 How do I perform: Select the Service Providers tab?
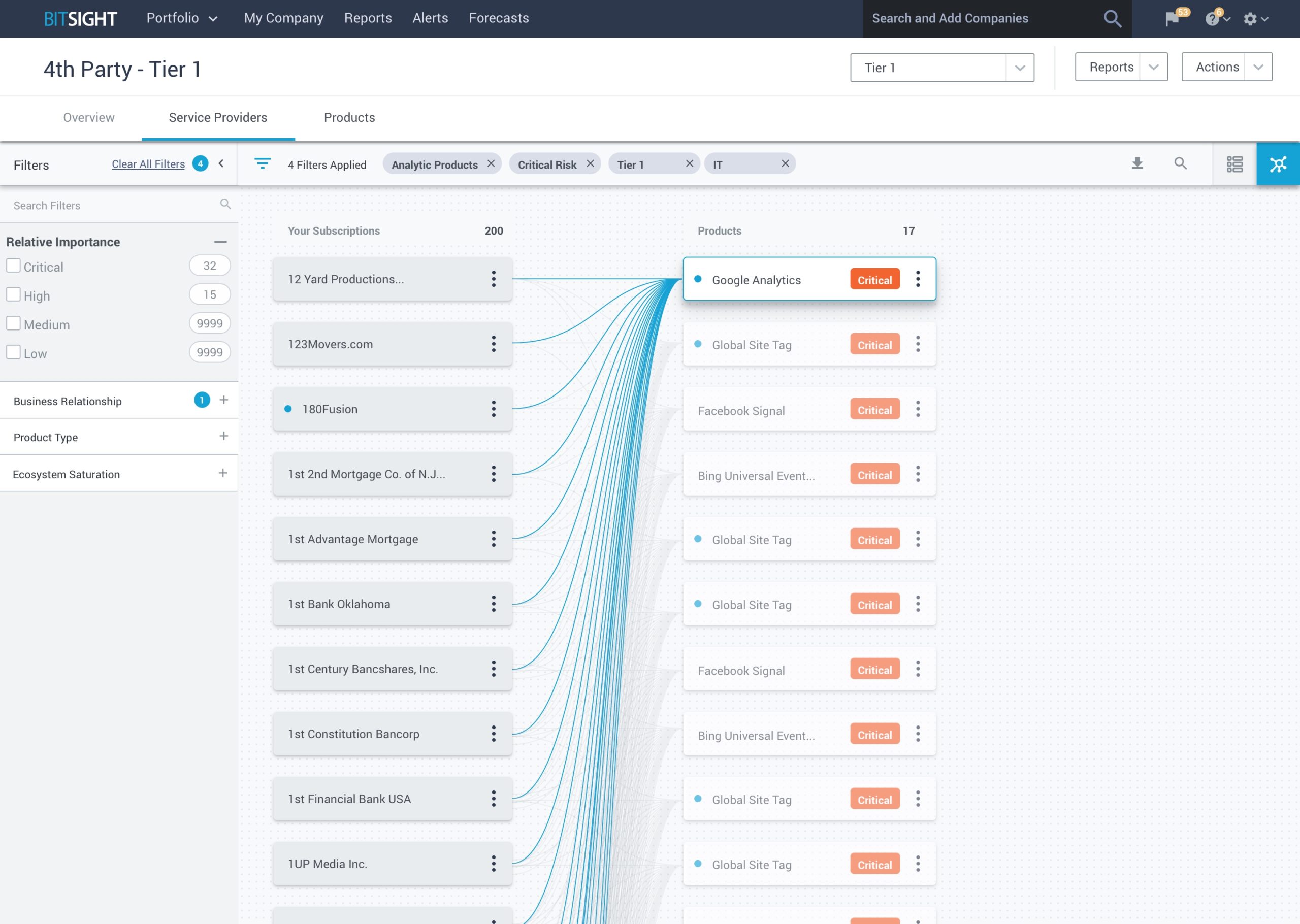(x=218, y=117)
